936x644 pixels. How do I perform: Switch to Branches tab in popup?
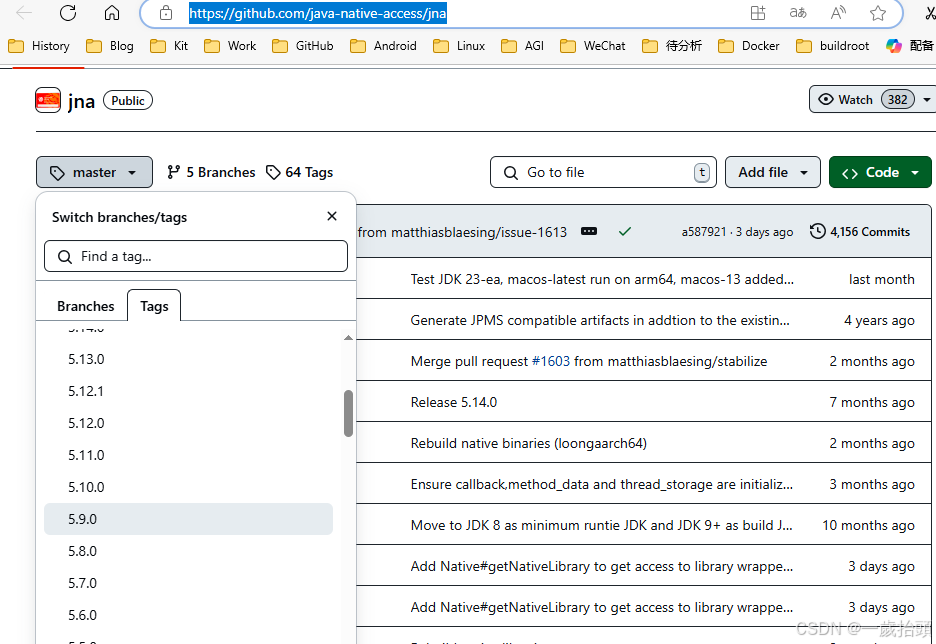(x=85, y=306)
